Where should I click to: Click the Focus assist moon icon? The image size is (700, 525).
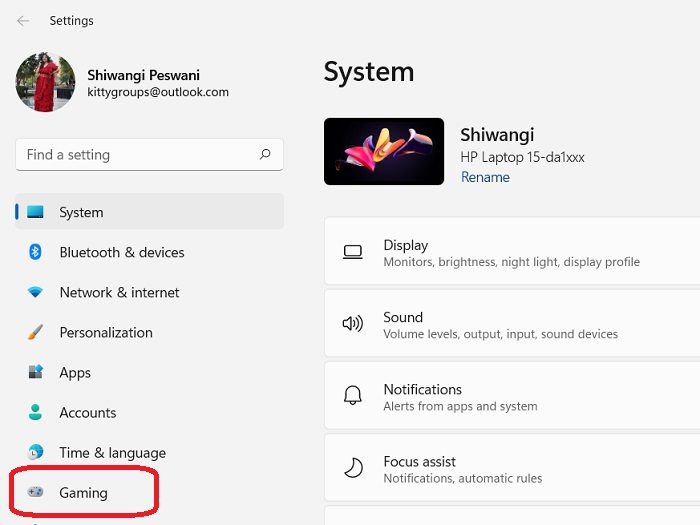353,468
